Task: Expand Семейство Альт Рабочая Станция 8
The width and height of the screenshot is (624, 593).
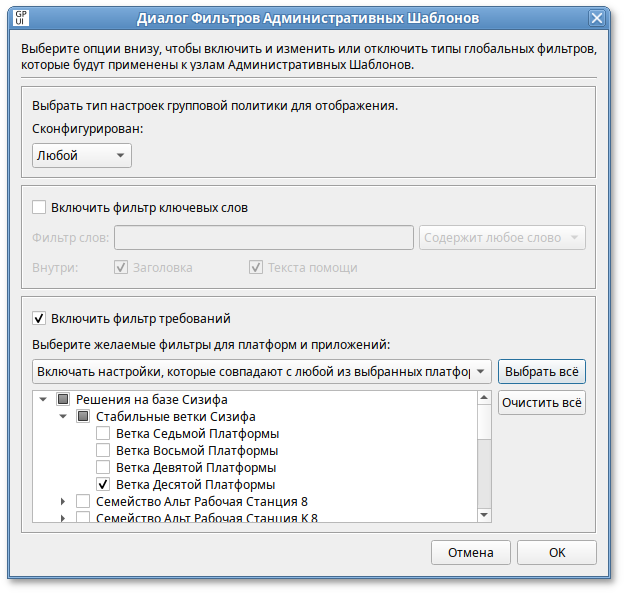Action: [63, 501]
